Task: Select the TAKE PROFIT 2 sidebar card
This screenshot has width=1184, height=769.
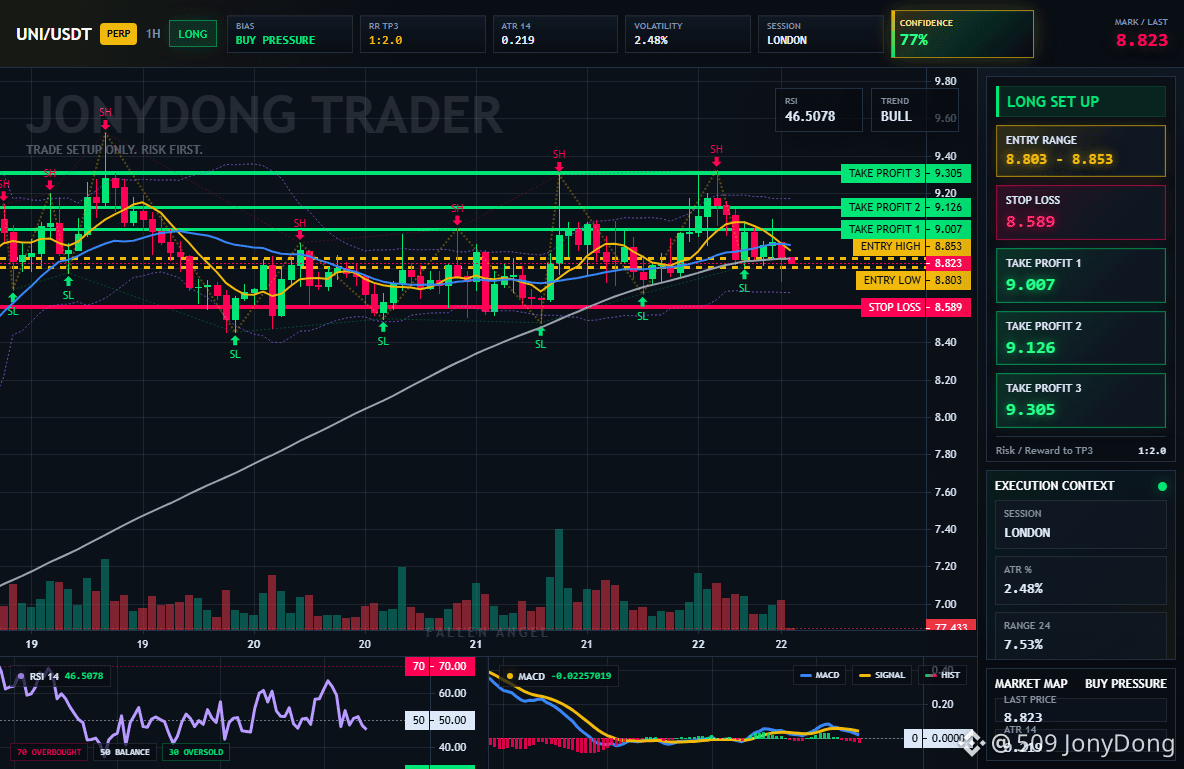Action: [1081, 338]
